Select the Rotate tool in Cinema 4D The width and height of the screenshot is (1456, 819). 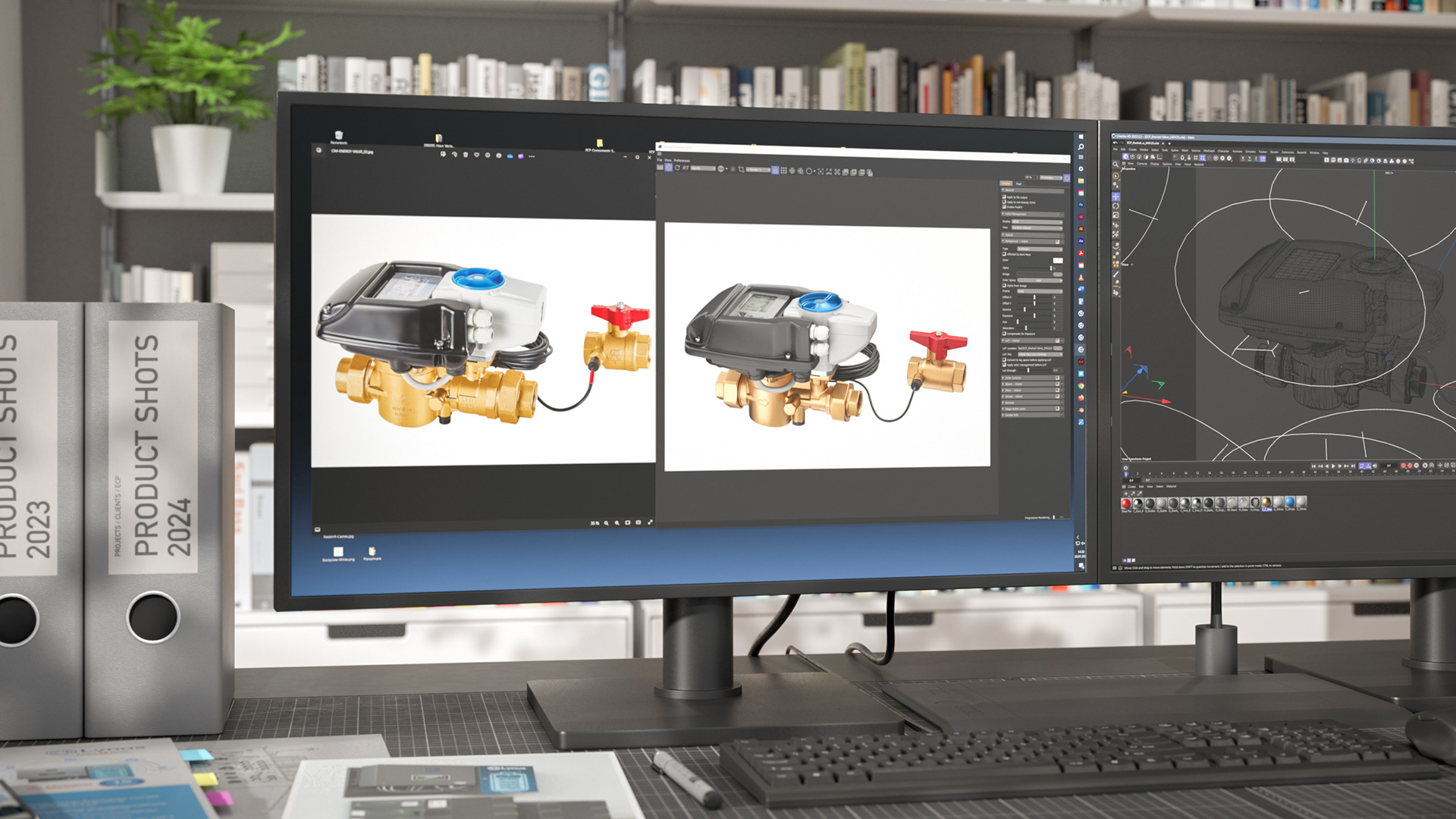pyautogui.click(x=1116, y=206)
